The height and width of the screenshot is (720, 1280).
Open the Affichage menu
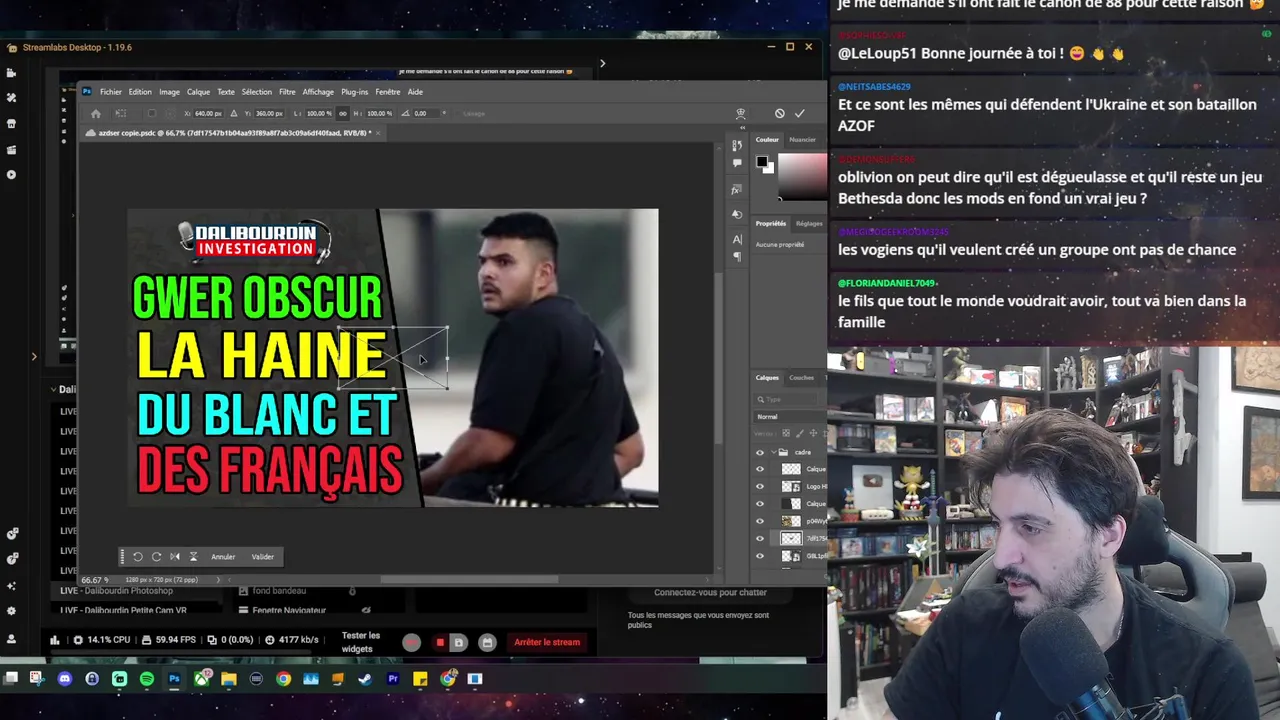pyautogui.click(x=318, y=92)
